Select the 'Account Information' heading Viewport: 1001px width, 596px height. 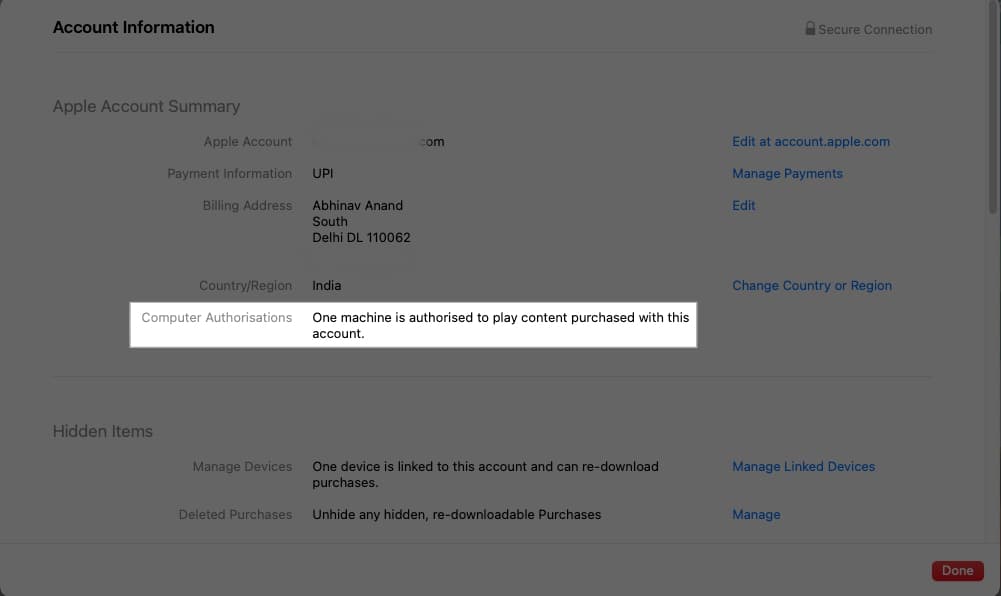click(x=133, y=27)
